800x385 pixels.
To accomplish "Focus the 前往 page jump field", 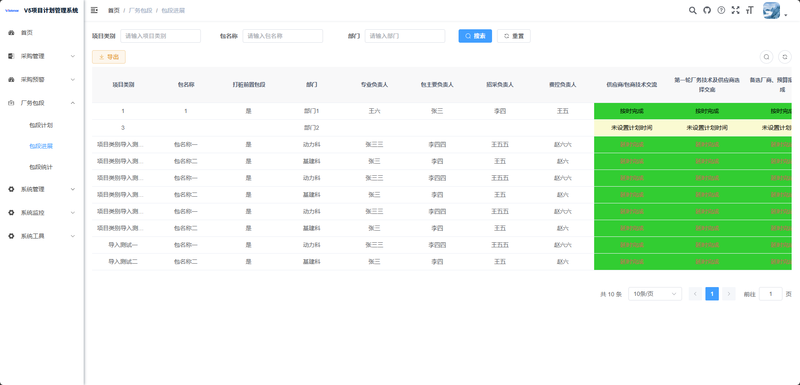I will click(x=771, y=294).
